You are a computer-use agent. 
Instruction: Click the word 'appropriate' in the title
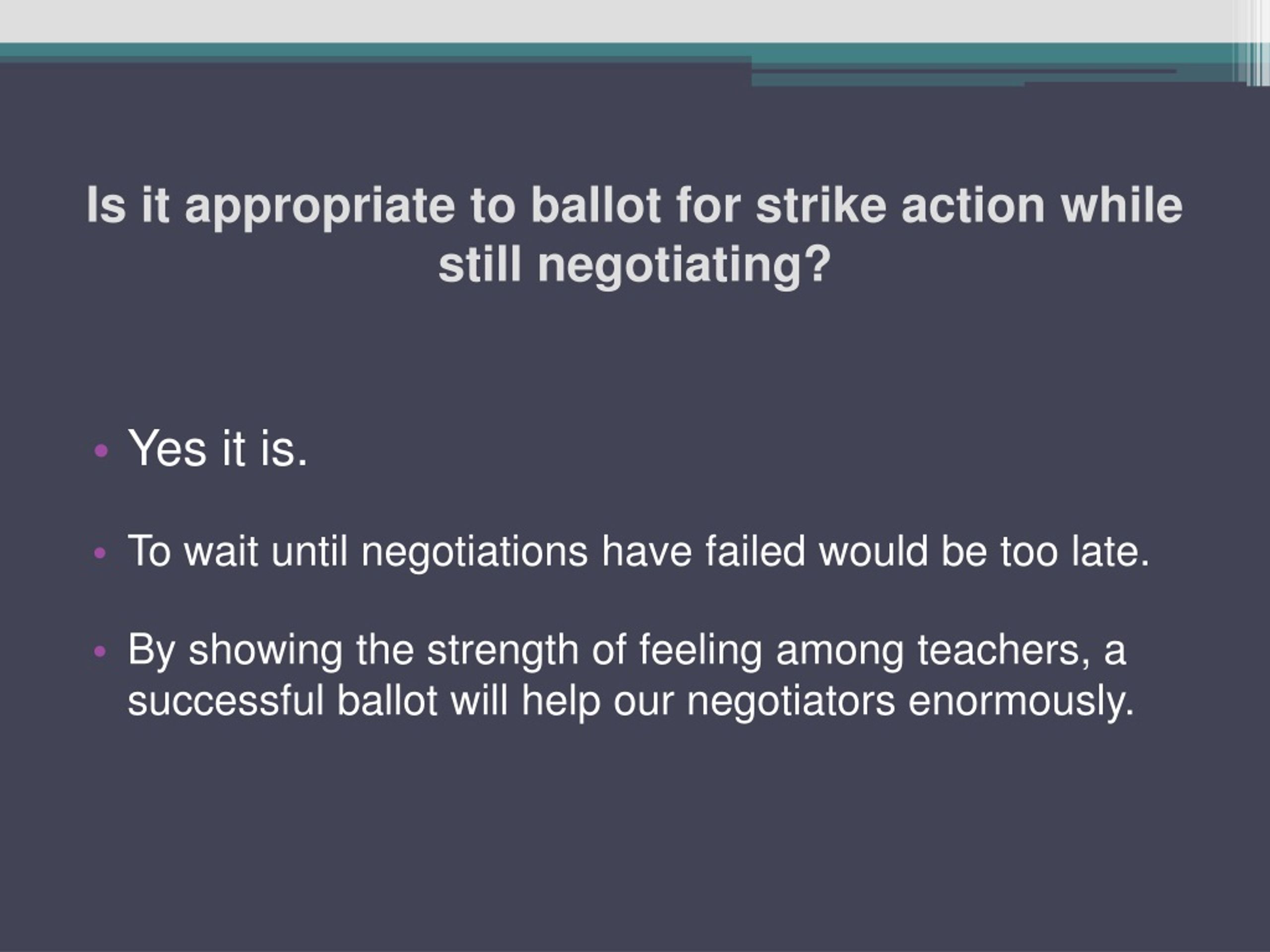point(320,208)
